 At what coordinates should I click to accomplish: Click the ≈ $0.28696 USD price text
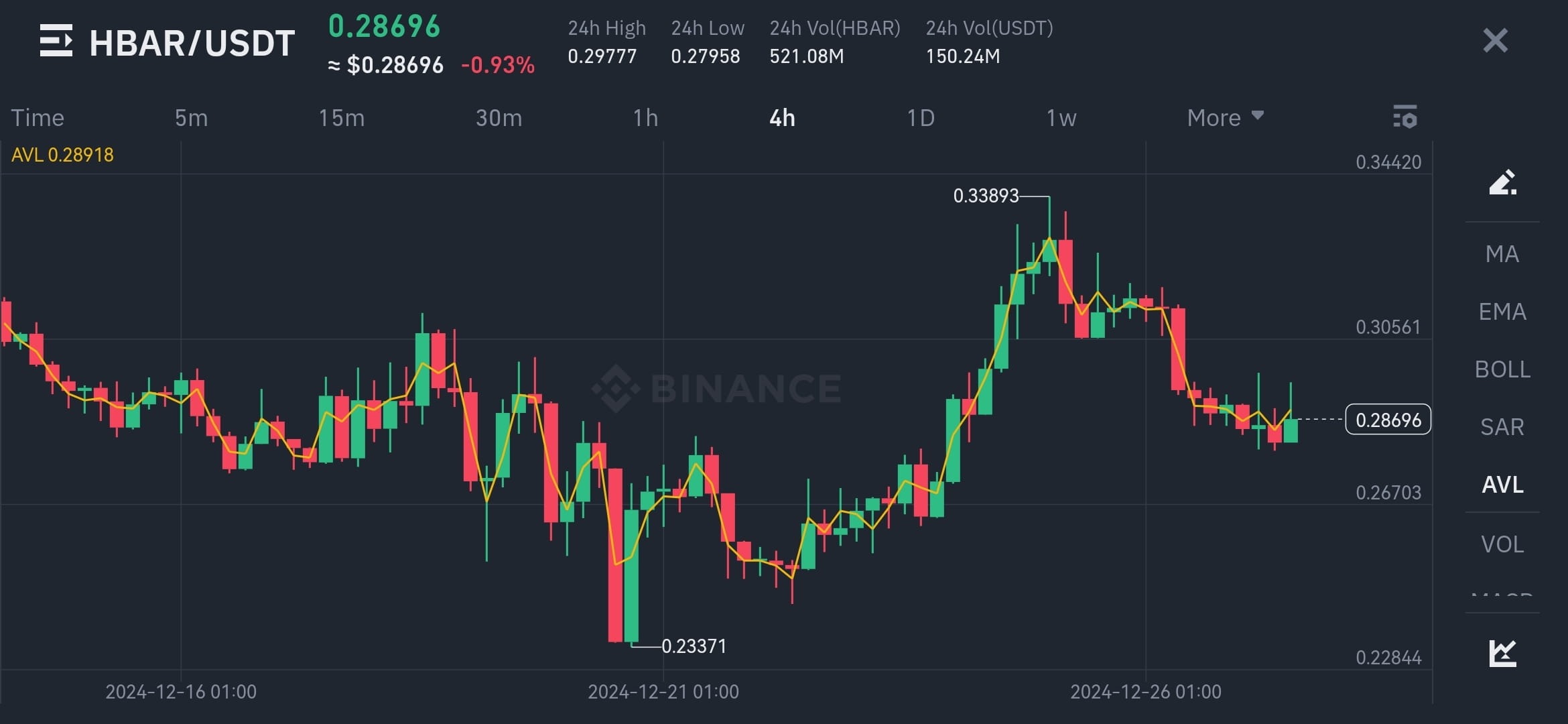pos(385,65)
